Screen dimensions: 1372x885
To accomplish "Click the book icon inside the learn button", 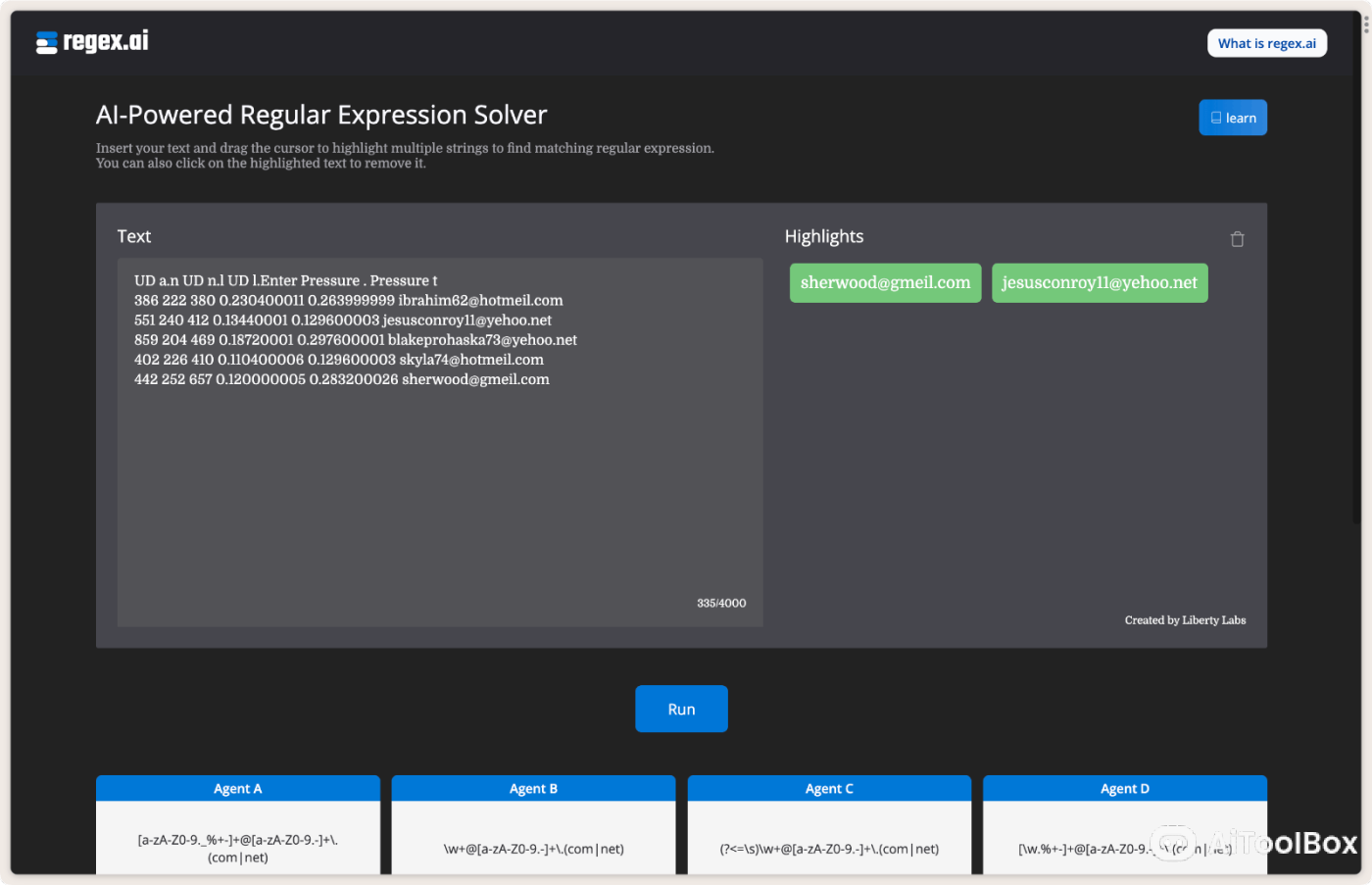I will coord(1218,117).
